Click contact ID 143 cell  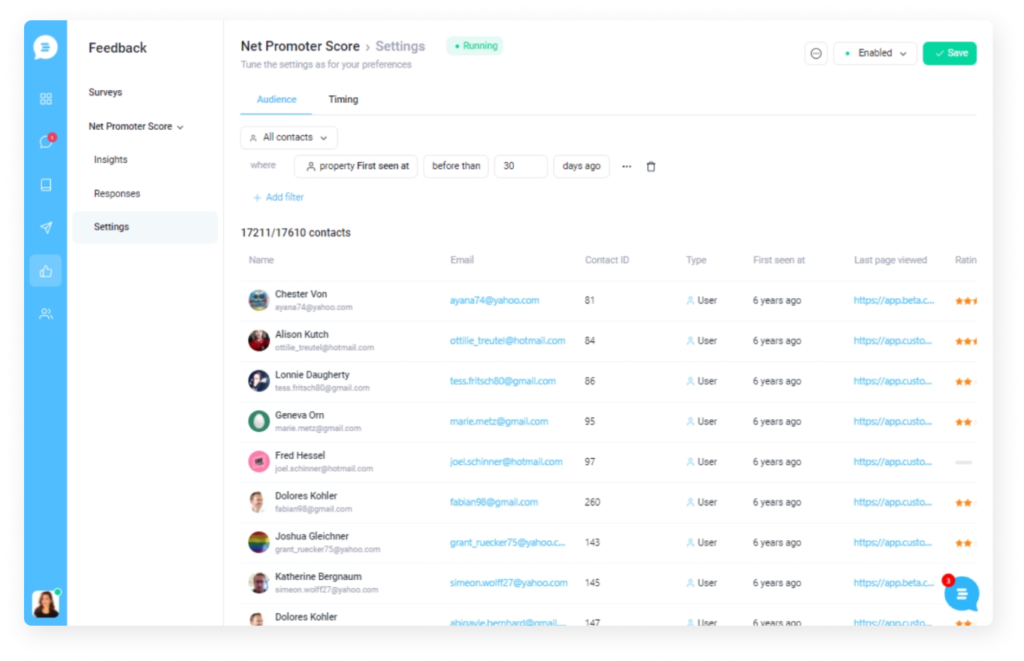pyautogui.click(x=592, y=542)
